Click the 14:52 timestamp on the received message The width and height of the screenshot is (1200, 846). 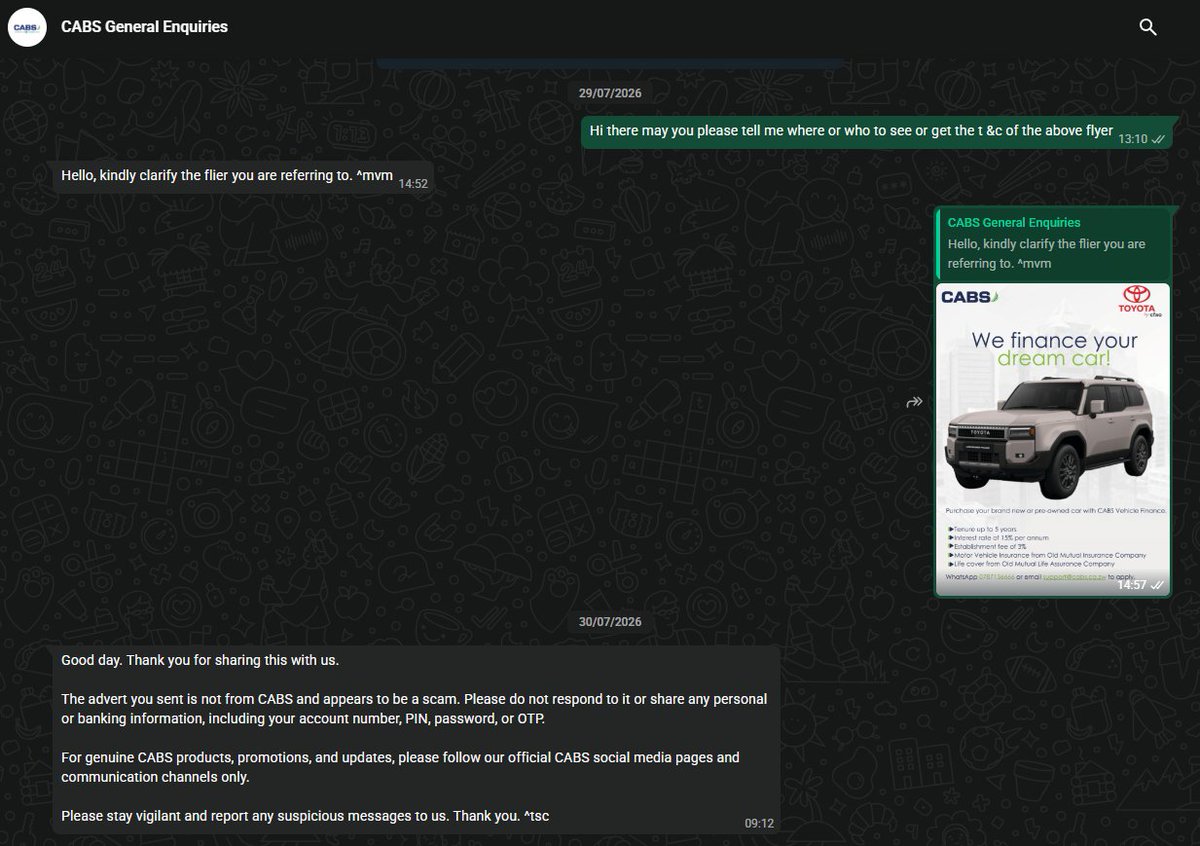click(413, 184)
